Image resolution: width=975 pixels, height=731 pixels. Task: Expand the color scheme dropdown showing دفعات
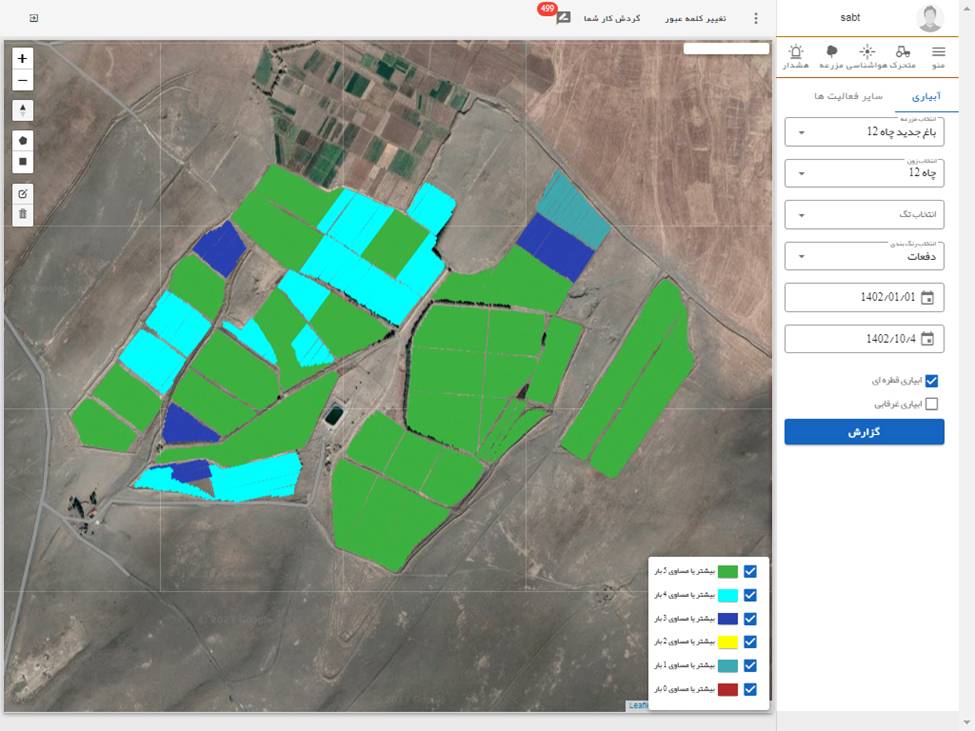pos(864,256)
